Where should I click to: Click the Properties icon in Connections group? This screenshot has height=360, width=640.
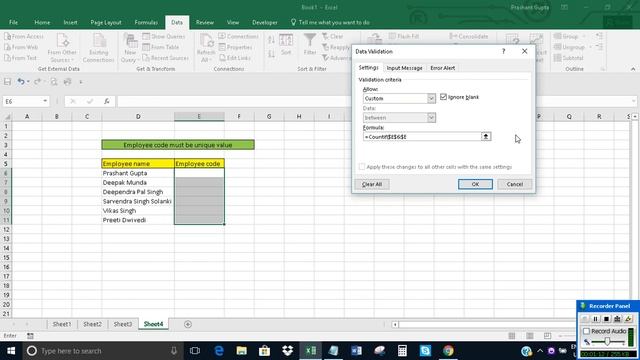222,47
